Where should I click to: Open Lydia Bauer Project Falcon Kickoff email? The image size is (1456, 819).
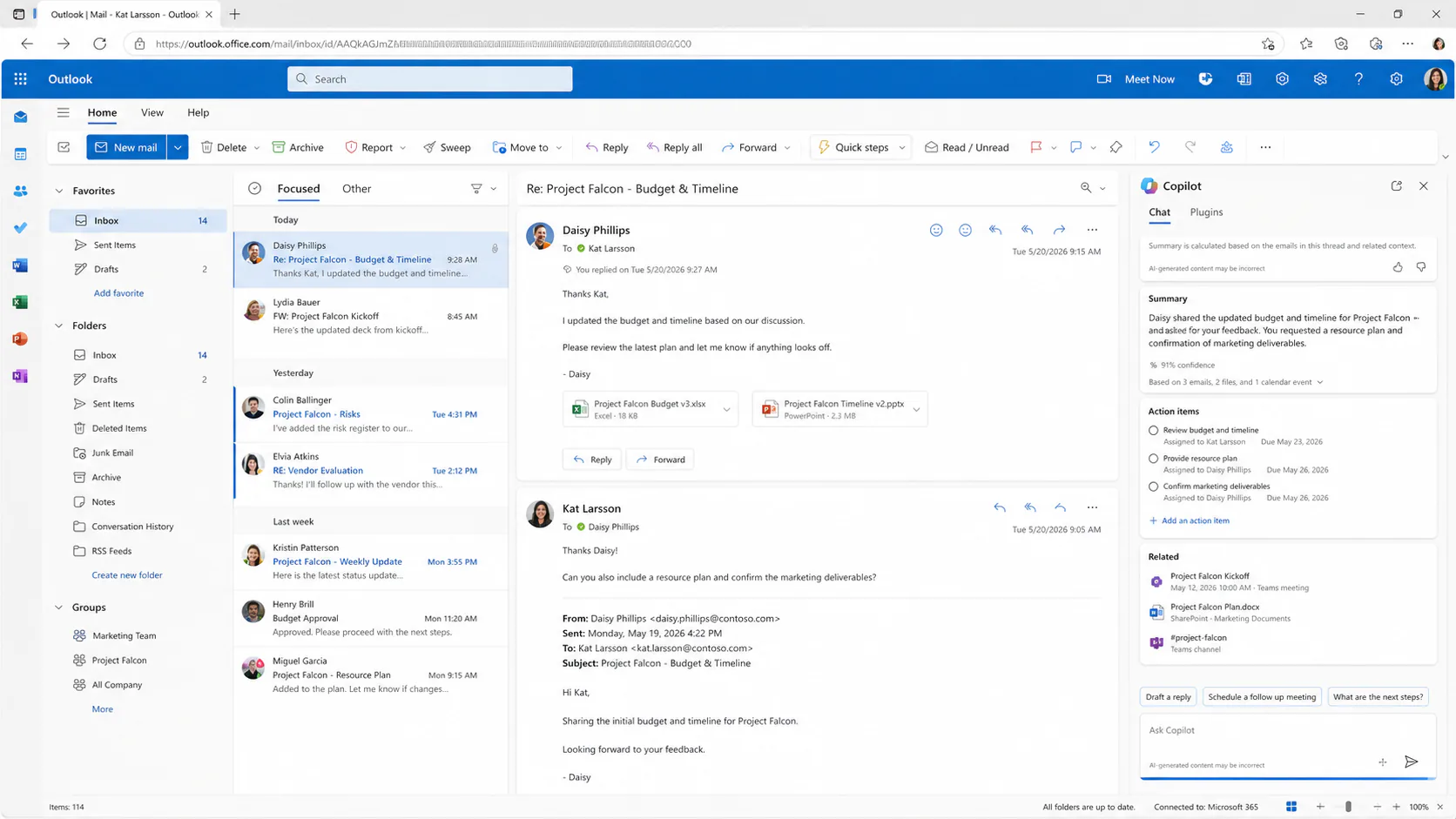coord(372,316)
